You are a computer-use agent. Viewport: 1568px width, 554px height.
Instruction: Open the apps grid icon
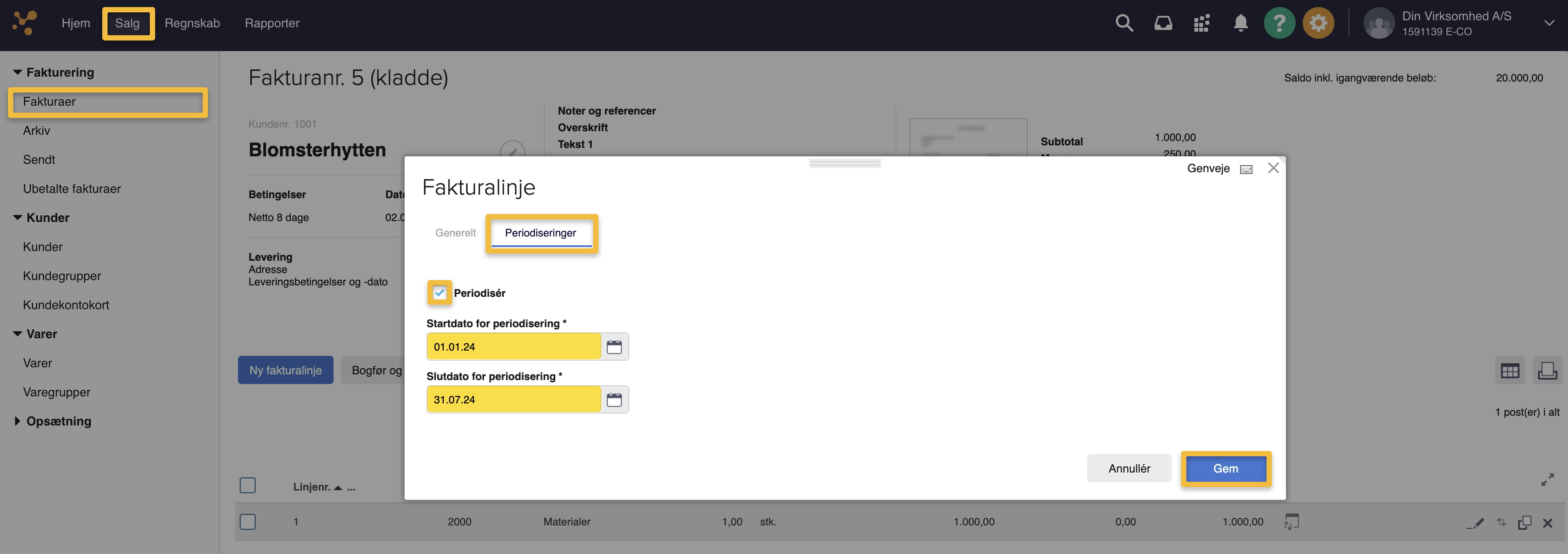click(1201, 23)
